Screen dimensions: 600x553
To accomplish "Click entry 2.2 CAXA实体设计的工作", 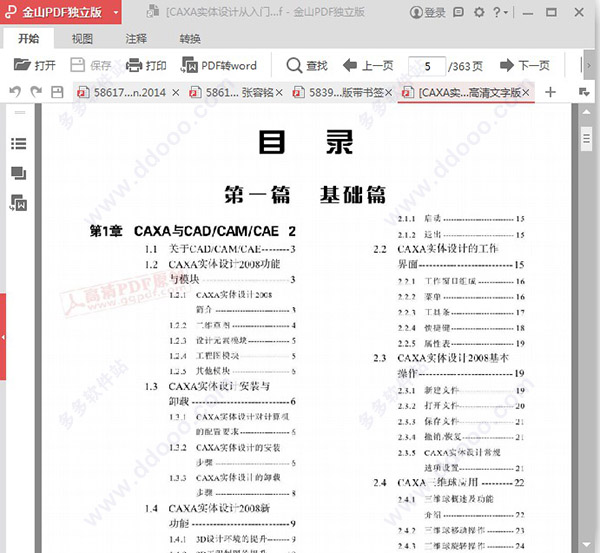I will pyautogui.click(x=435, y=249).
